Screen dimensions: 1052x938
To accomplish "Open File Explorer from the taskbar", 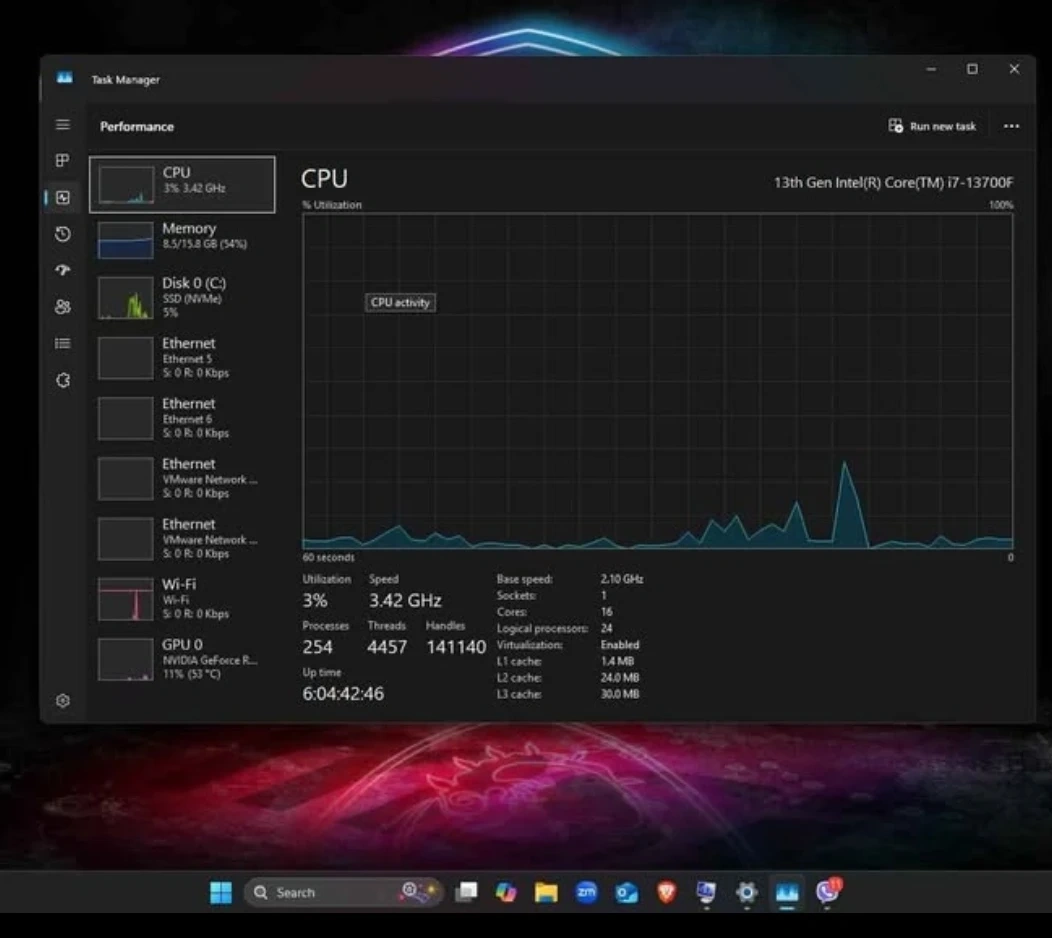I will coord(545,892).
